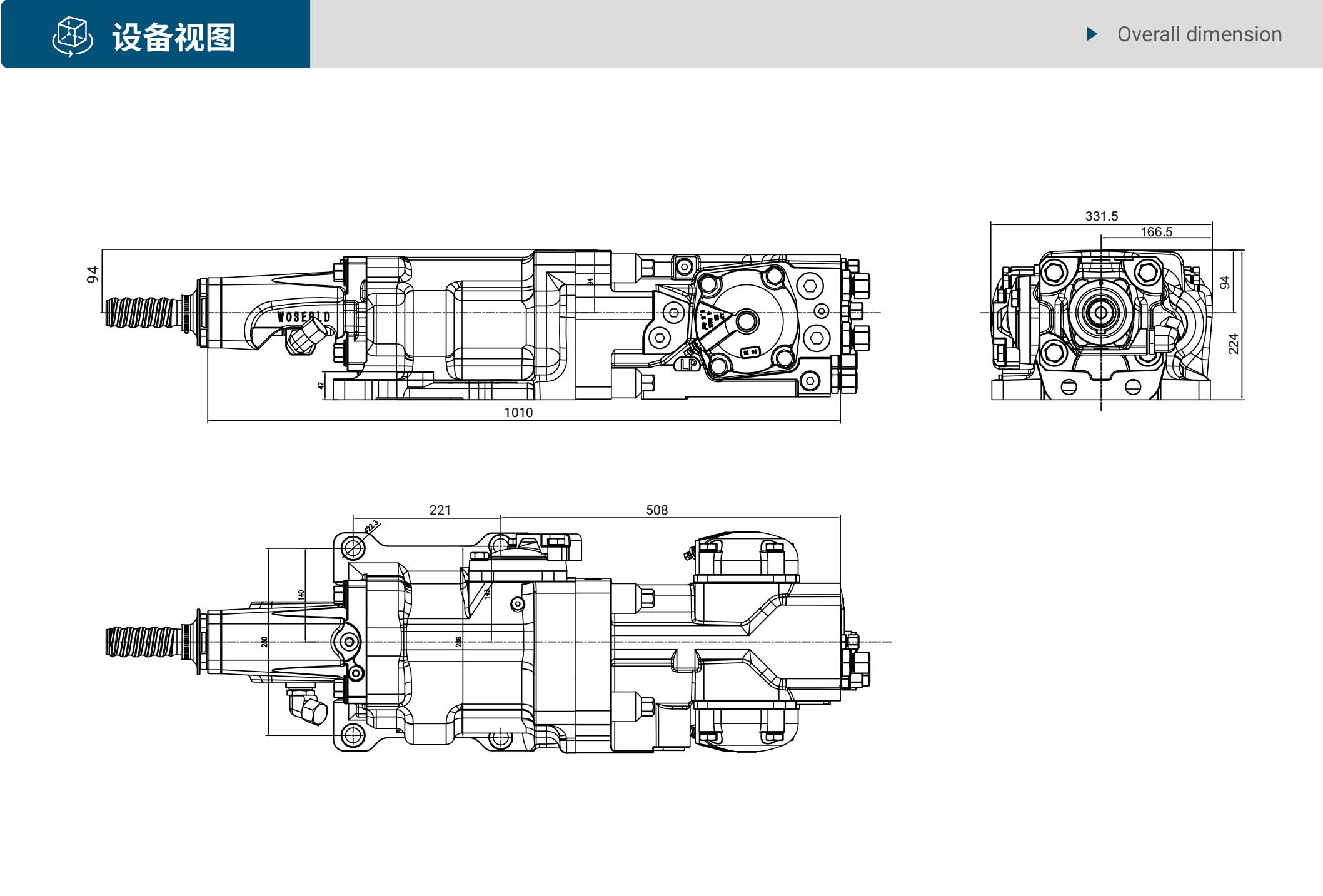Select the "140" vertical dimension
Image resolution: width=1323 pixels, height=896 pixels.
301,595
